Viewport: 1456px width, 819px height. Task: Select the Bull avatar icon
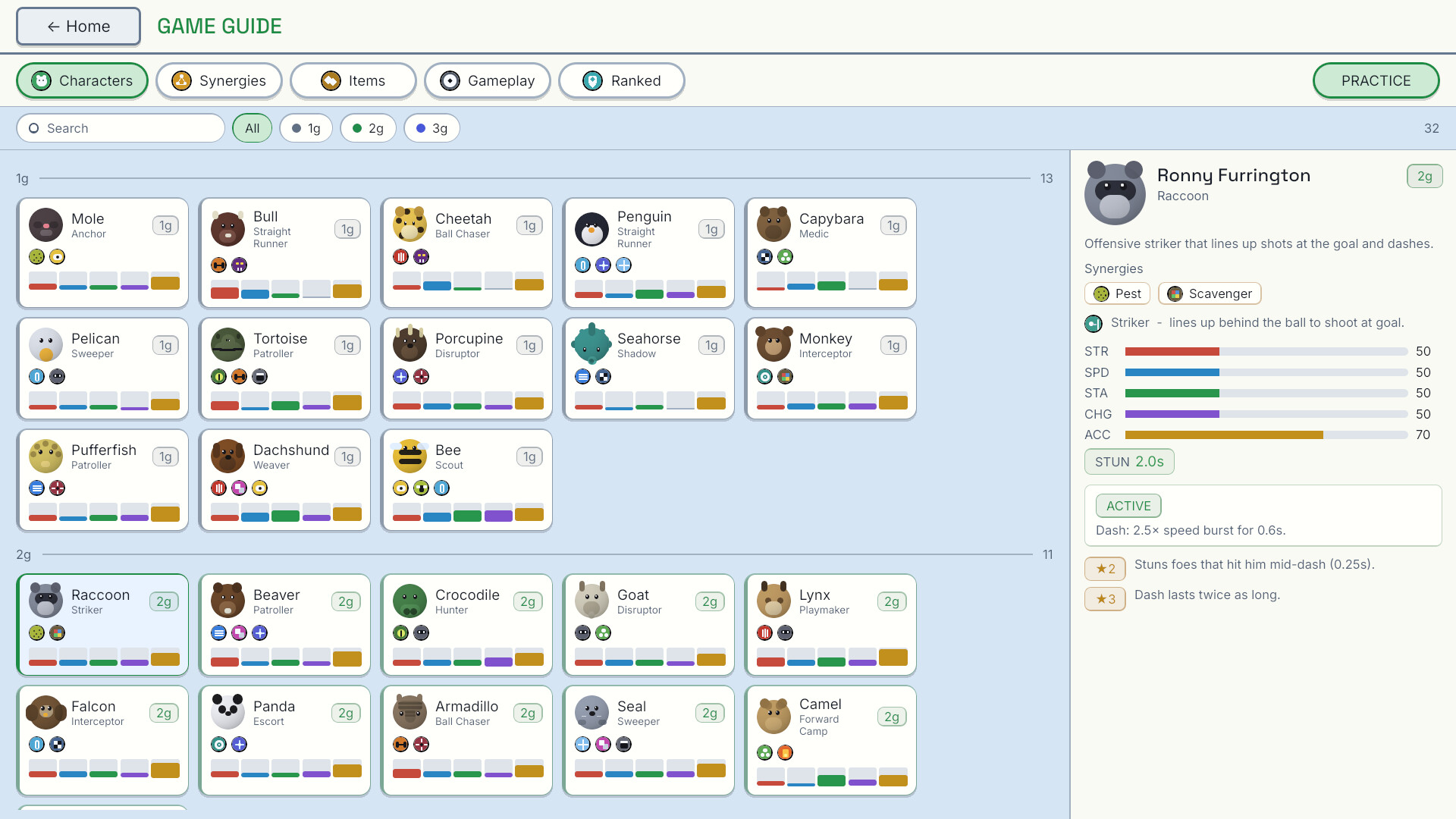tap(227, 229)
